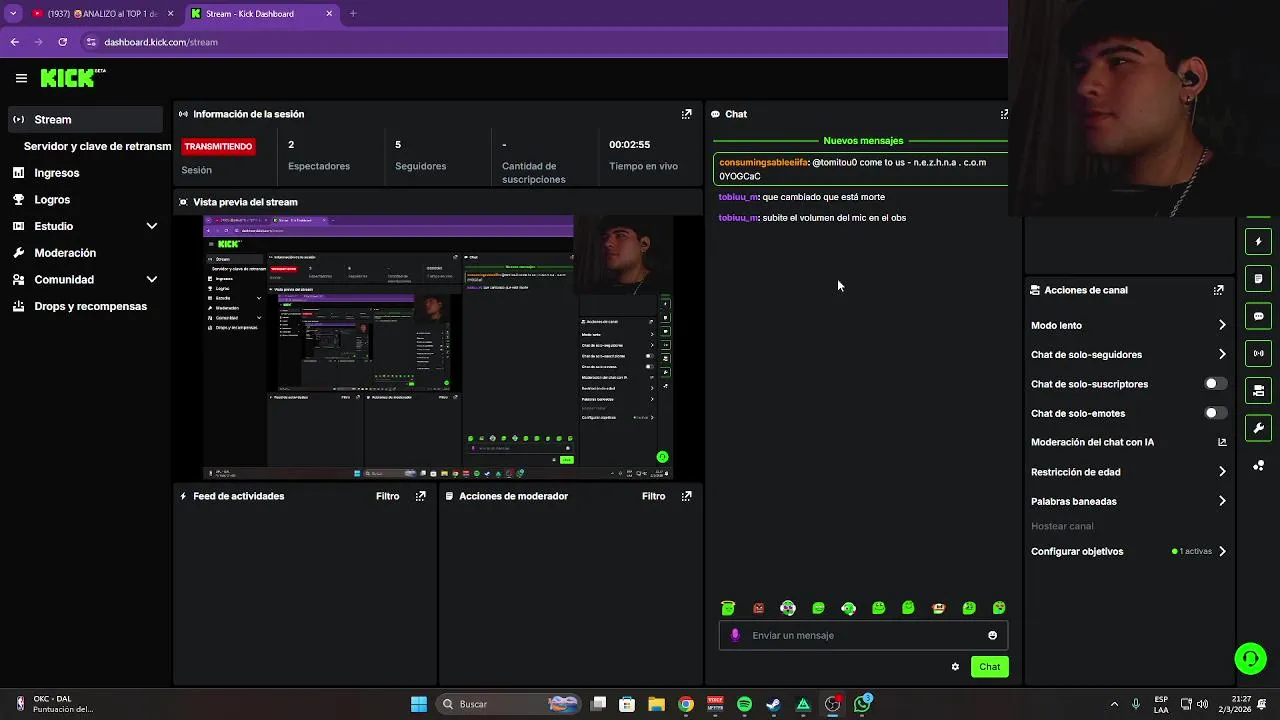
Task: Switch to the ANALIZO al TOP 1 browser tab
Action: pyautogui.click(x=102, y=14)
